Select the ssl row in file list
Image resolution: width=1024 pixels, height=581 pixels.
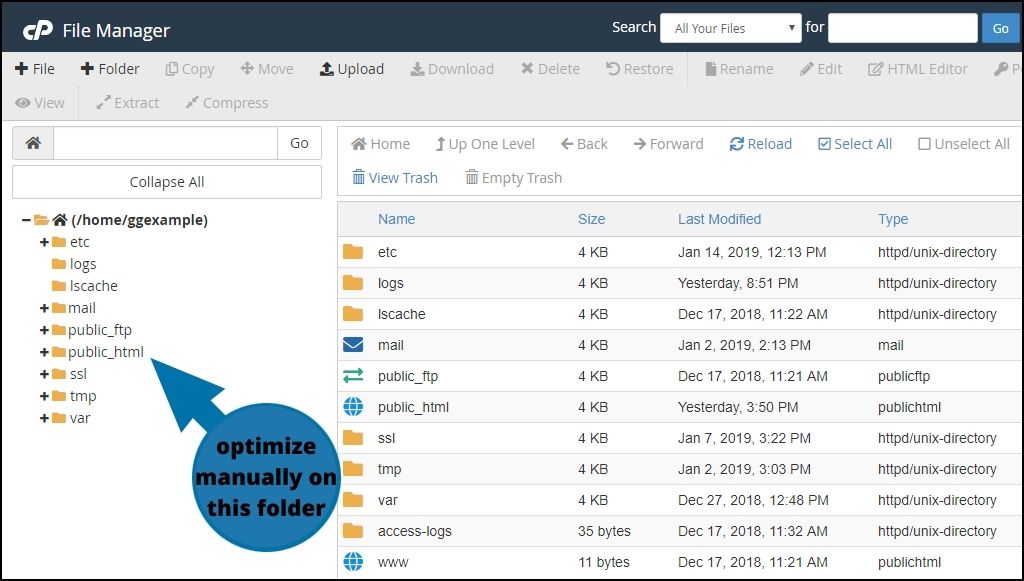(x=680, y=438)
